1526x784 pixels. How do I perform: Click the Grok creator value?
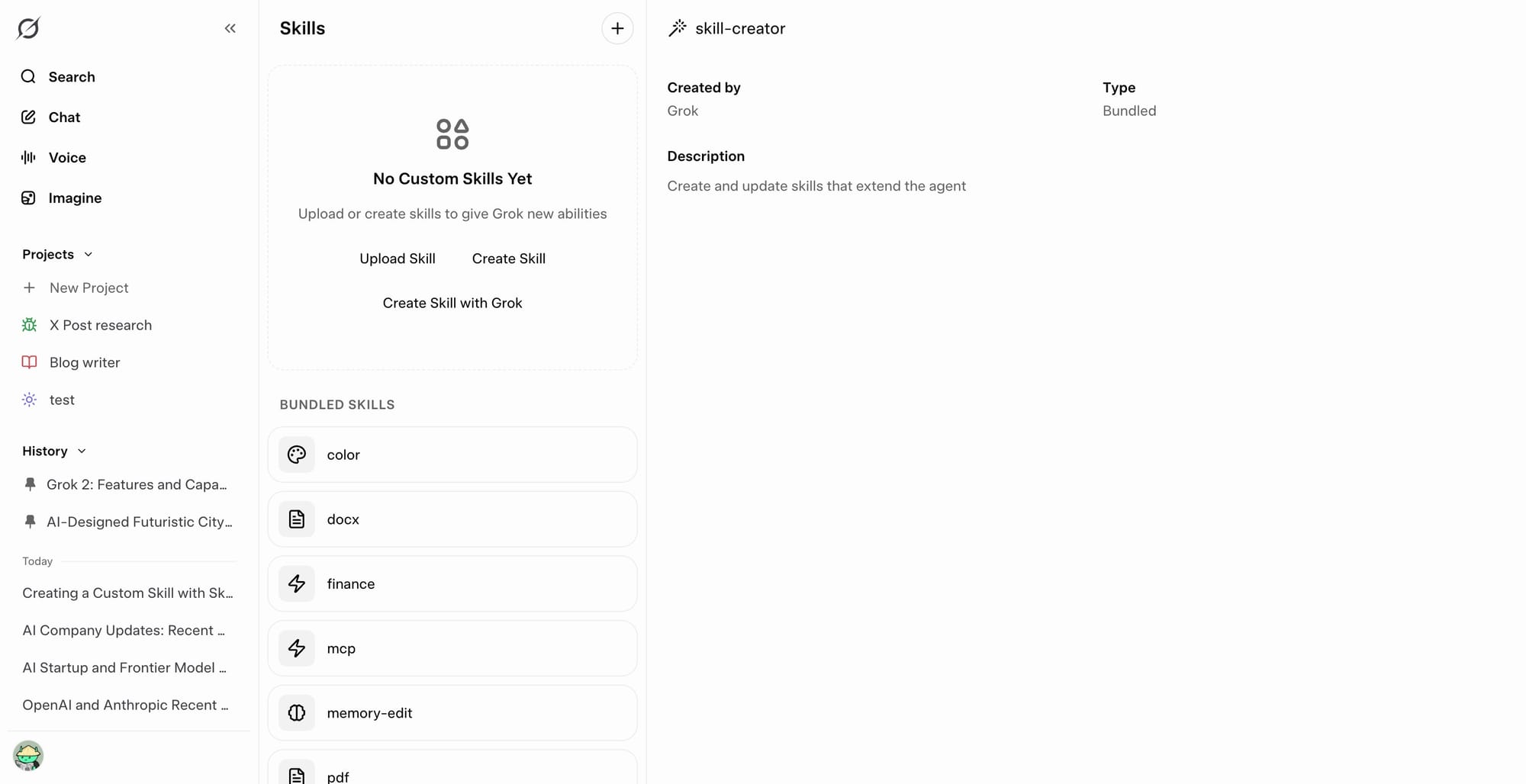pyautogui.click(x=683, y=111)
